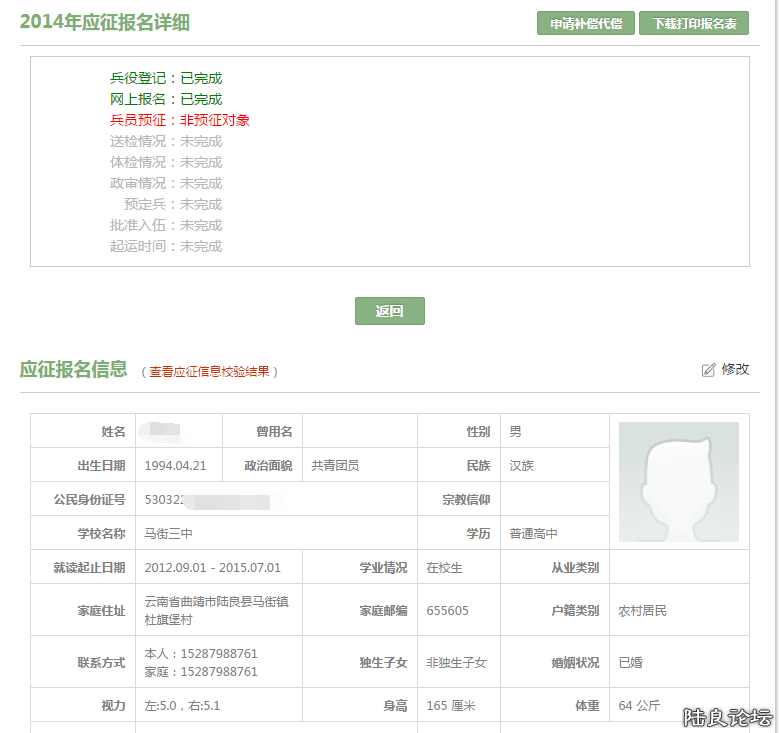Viewport: 779px width, 733px height.
Task: Click the 曾用名 field label
Action: tap(274, 431)
